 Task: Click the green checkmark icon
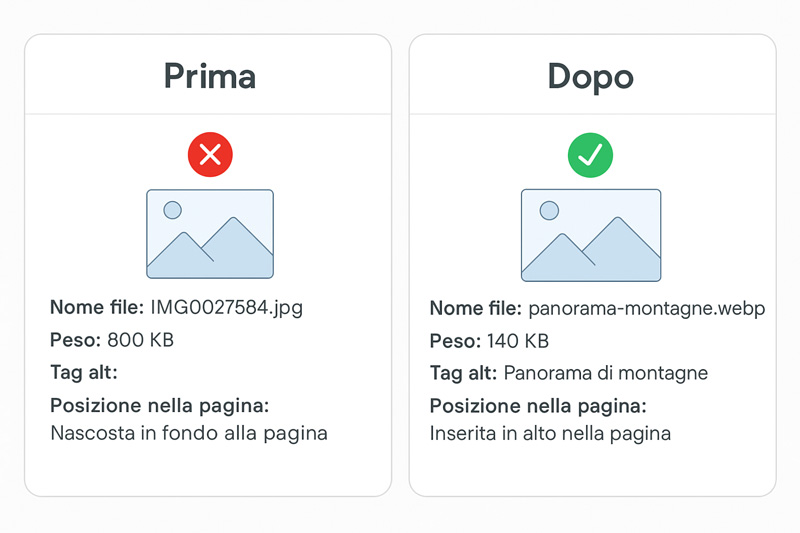[590, 155]
